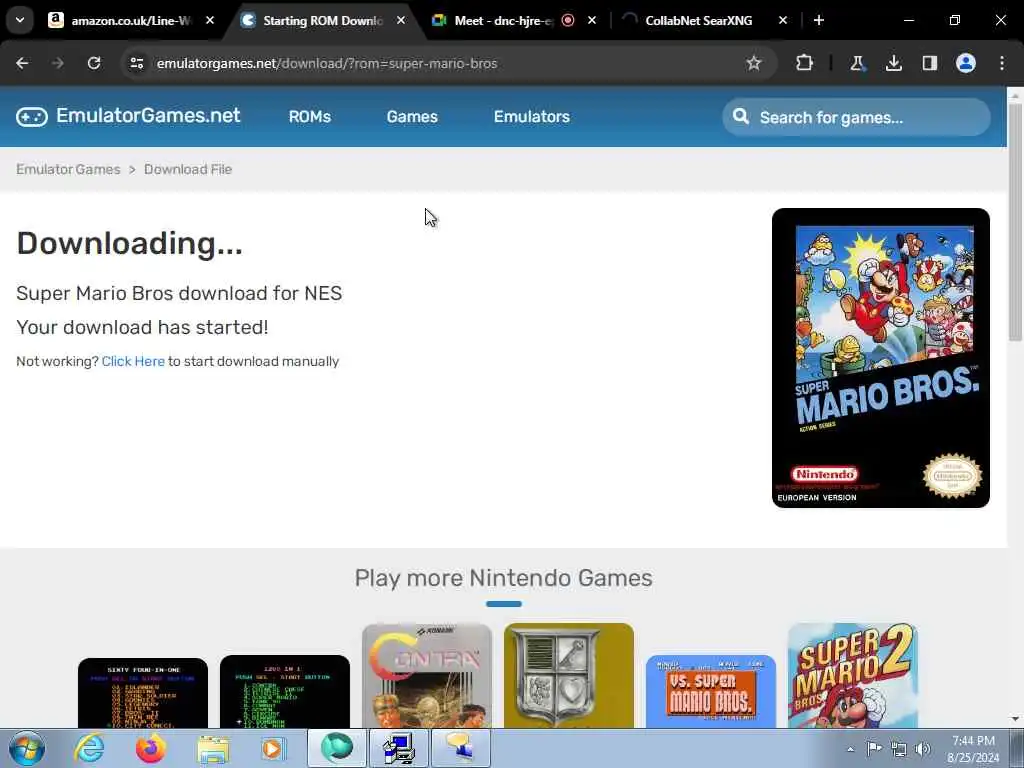The image size is (1024, 768).
Task: Open the tab search dropdown arrow
Action: (x=20, y=20)
